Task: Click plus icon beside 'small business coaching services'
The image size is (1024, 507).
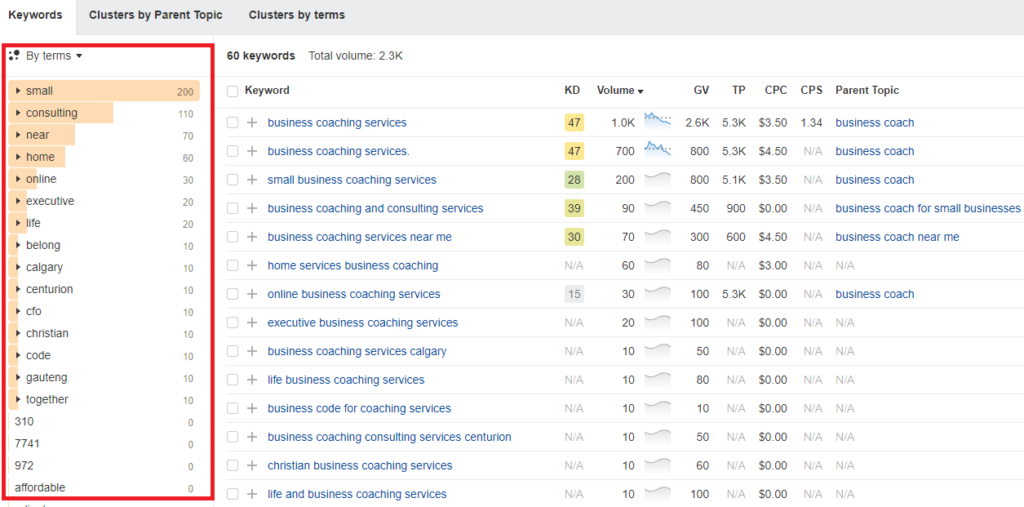Action: point(252,180)
